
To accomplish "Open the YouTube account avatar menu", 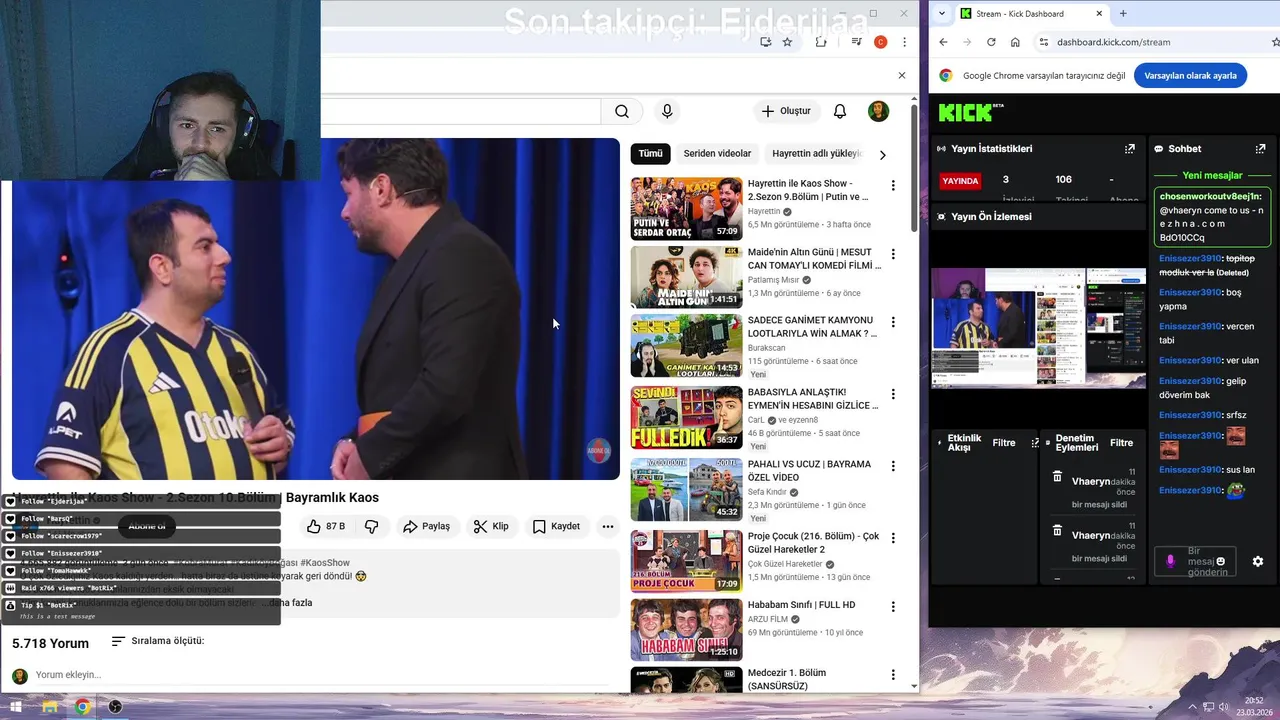I will [x=878, y=111].
